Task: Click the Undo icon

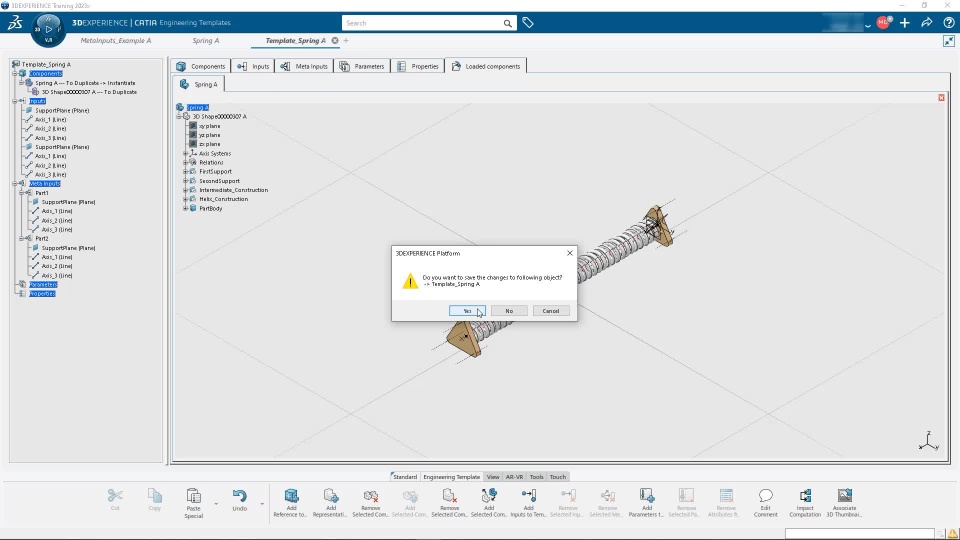Action: coord(239,495)
